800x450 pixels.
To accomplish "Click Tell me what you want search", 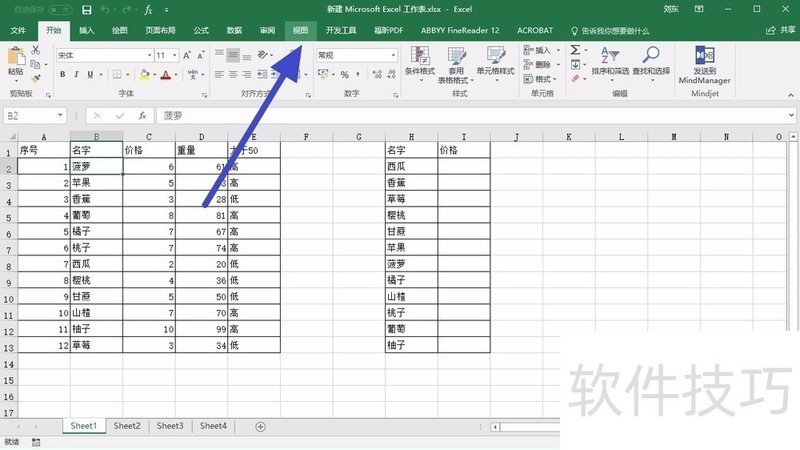I will (x=610, y=31).
